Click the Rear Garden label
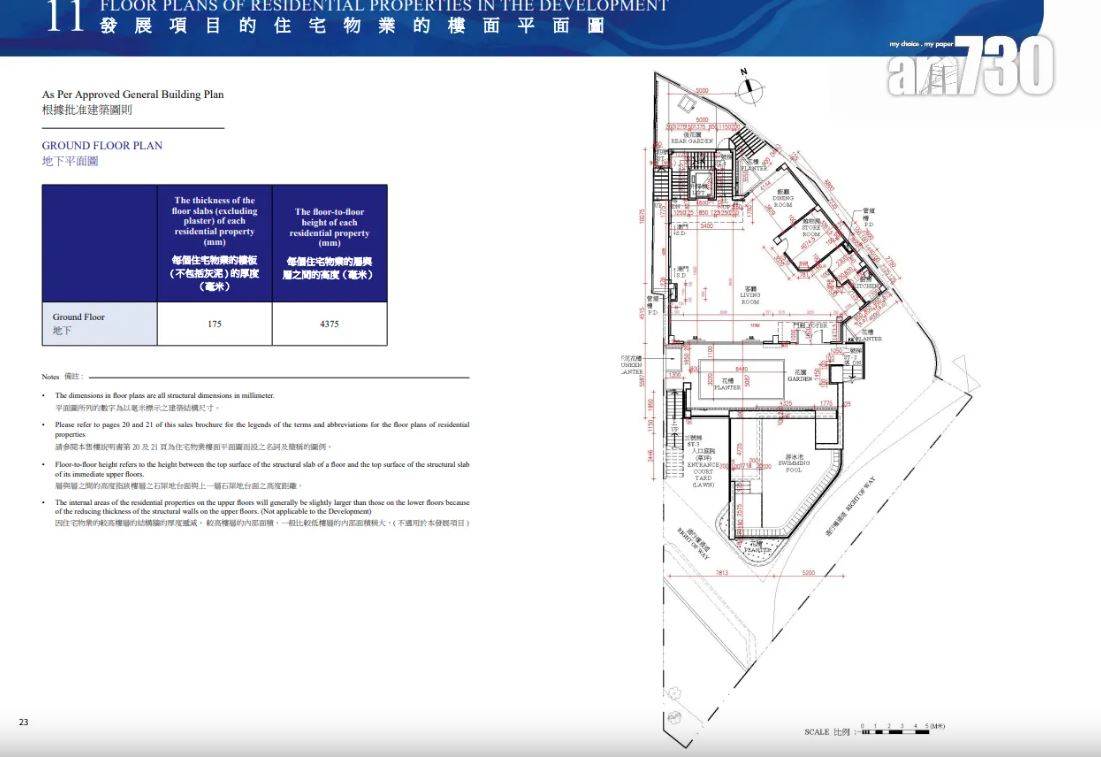 (700, 140)
